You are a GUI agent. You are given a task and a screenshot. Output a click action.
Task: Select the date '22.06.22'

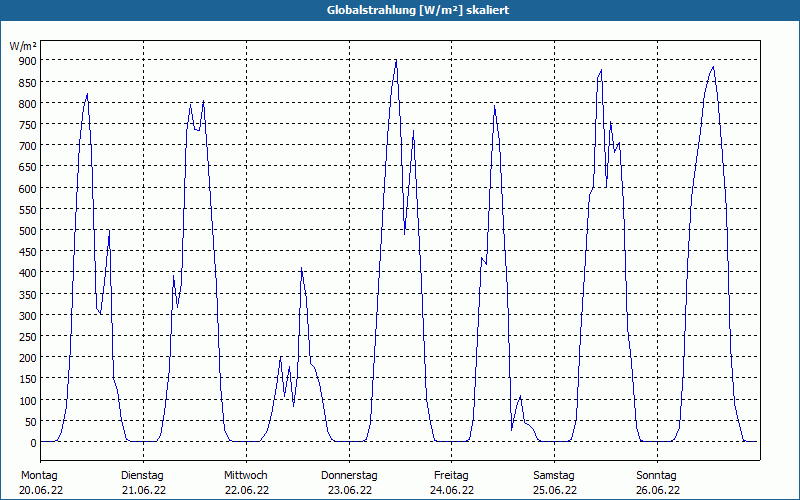point(247,490)
